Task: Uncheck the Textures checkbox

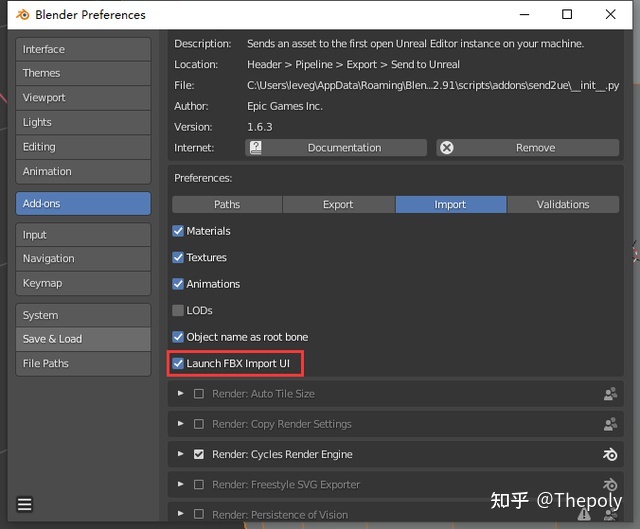Action: [178, 258]
